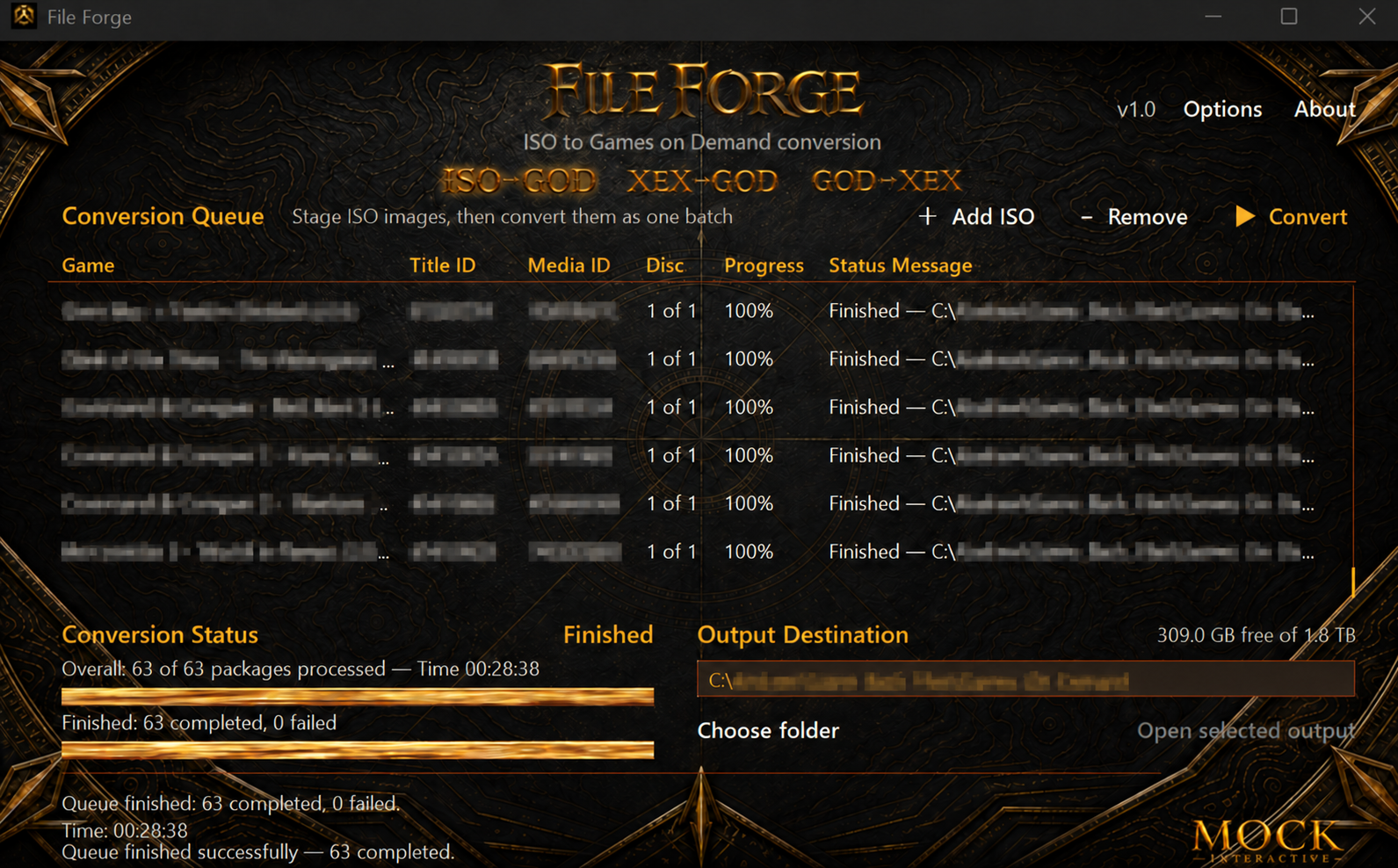This screenshot has height=868, width=1398.
Task: Click the Disc column header
Action: click(x=664, y=265)
